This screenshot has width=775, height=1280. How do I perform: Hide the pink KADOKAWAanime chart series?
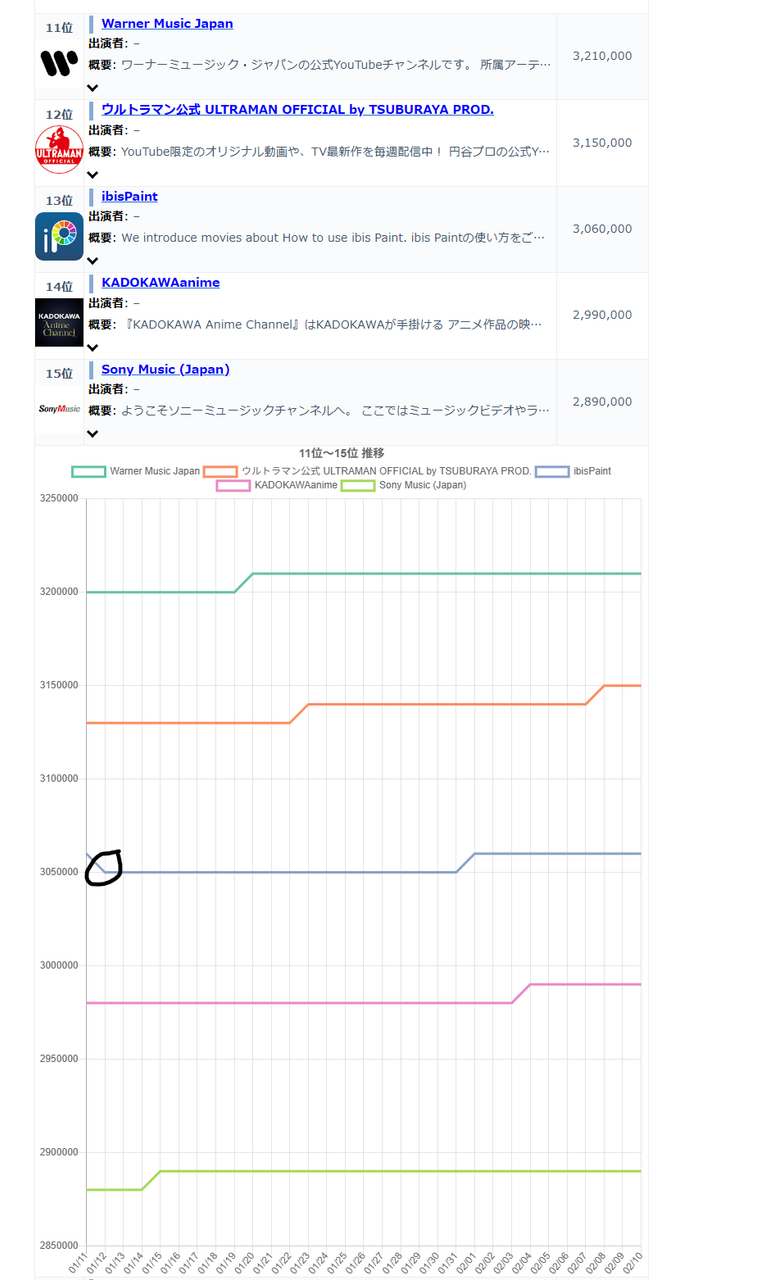(x=233, y=486)
